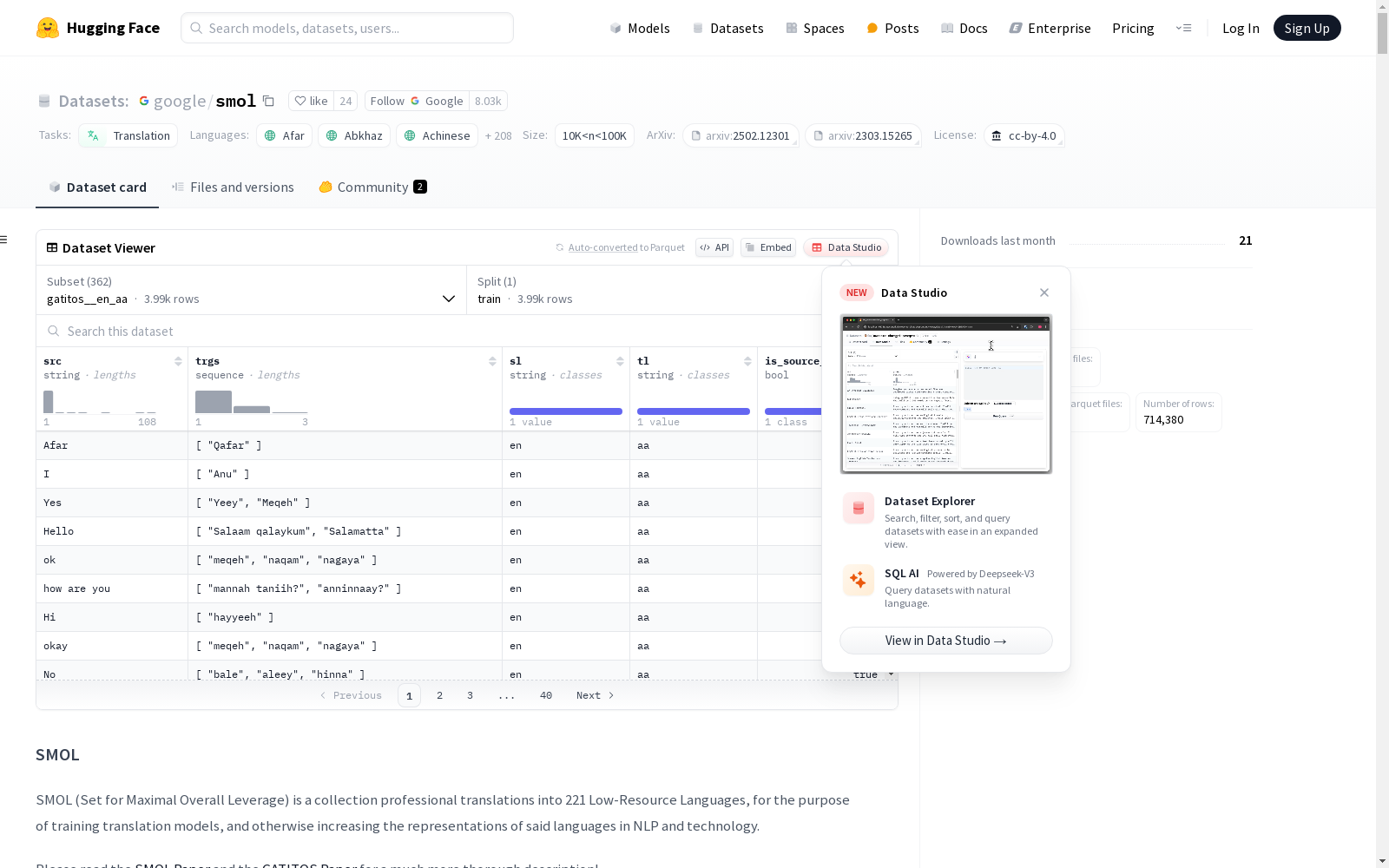Viewport: 1389px width, 868px height.
Task: Click the smol dataset name
Action: coord(236,101)
